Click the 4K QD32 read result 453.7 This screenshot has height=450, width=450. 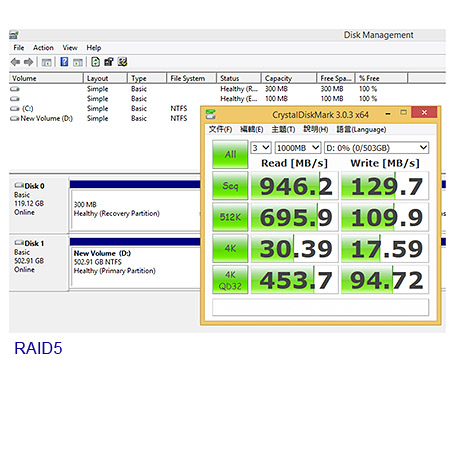294,280
